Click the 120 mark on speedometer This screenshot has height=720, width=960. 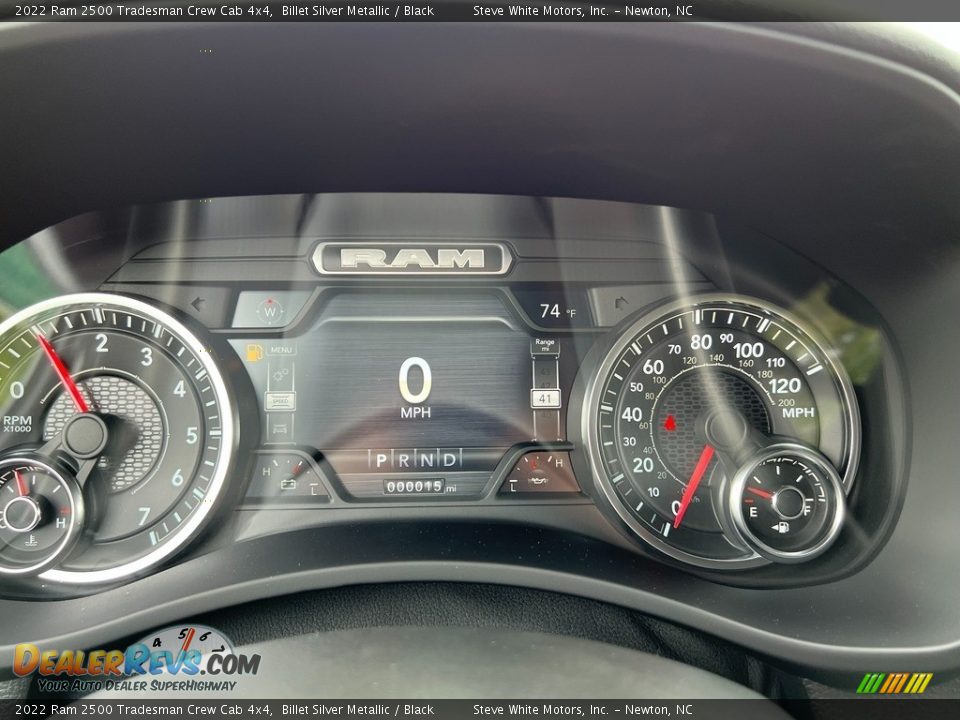(785, 386)
